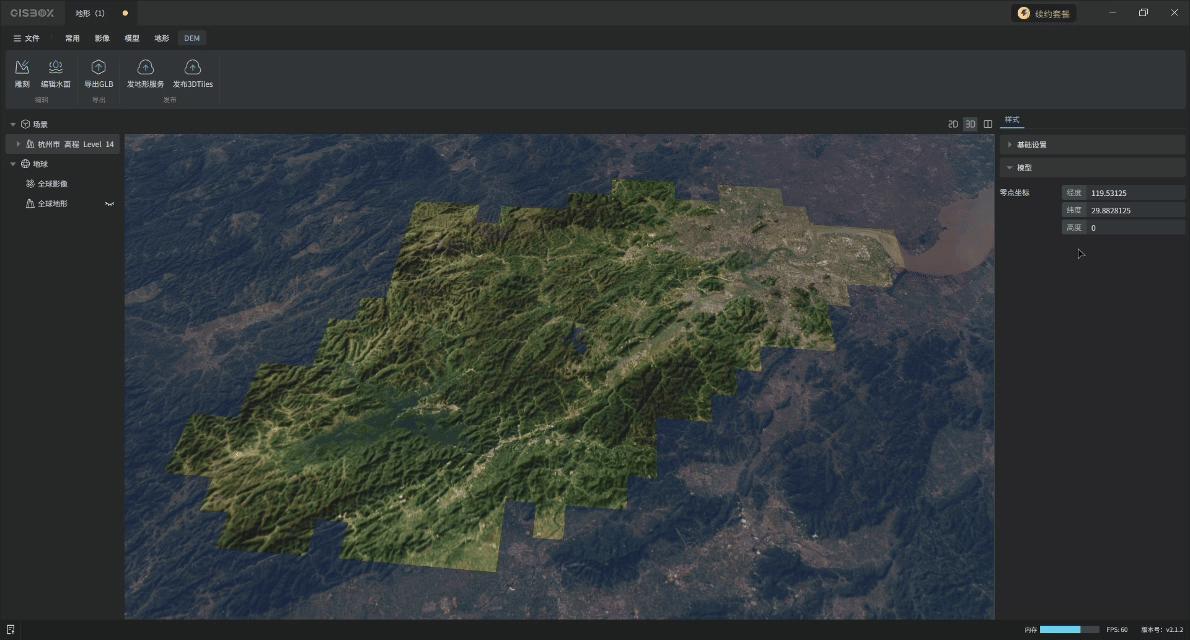This screenshot has height=640, width=1190.
Task: Expand the 杭州市 高程 Level 14 tree item
Action: [x=18, y=144]
